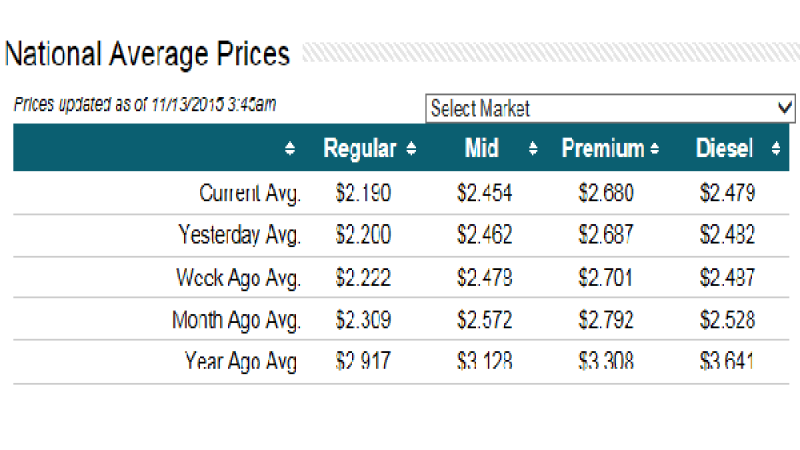
Task: Click sort arrows beside the Regular column
Action: click(x=411, y=150)
